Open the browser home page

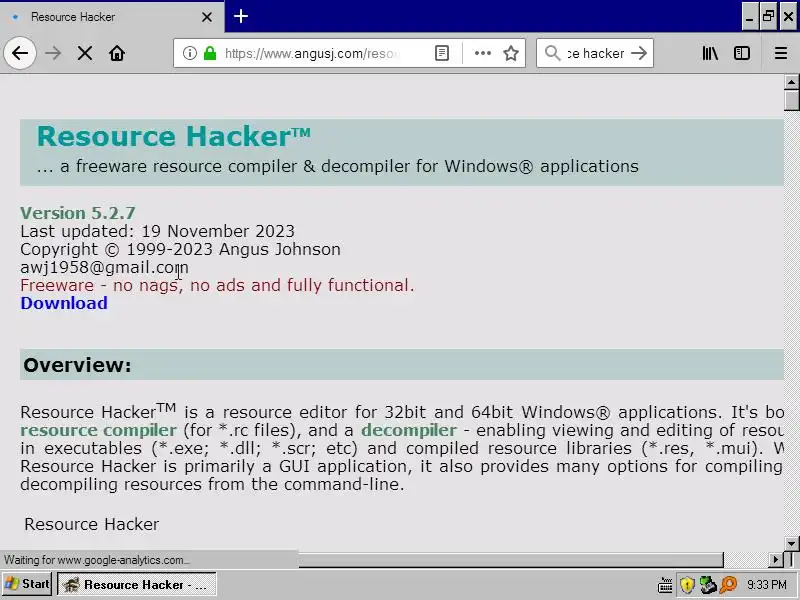117,53
